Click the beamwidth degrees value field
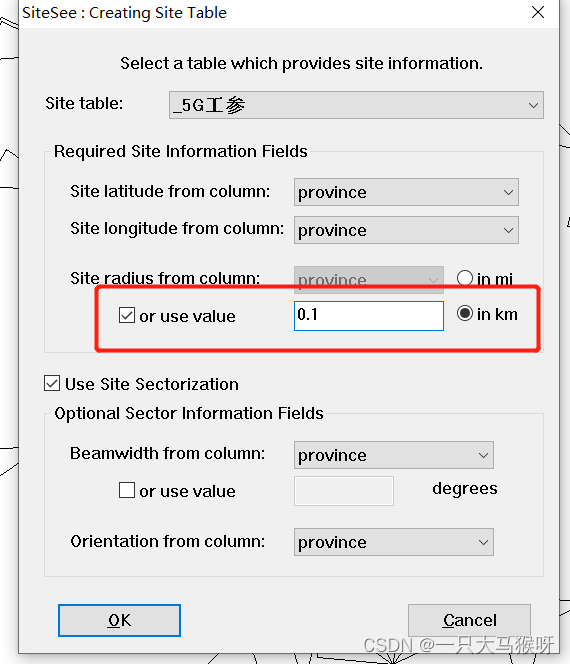This screenshot has height=664, width=570. (344, 491)
